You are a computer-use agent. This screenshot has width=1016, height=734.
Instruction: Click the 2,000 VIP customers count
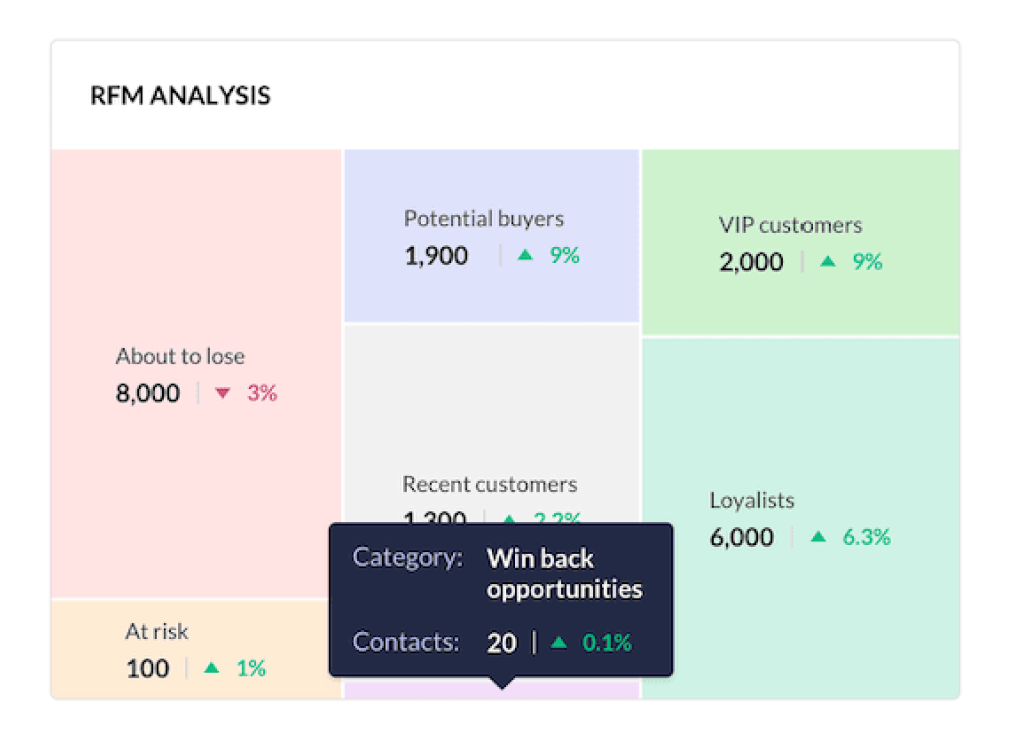(x=751, y=262)
